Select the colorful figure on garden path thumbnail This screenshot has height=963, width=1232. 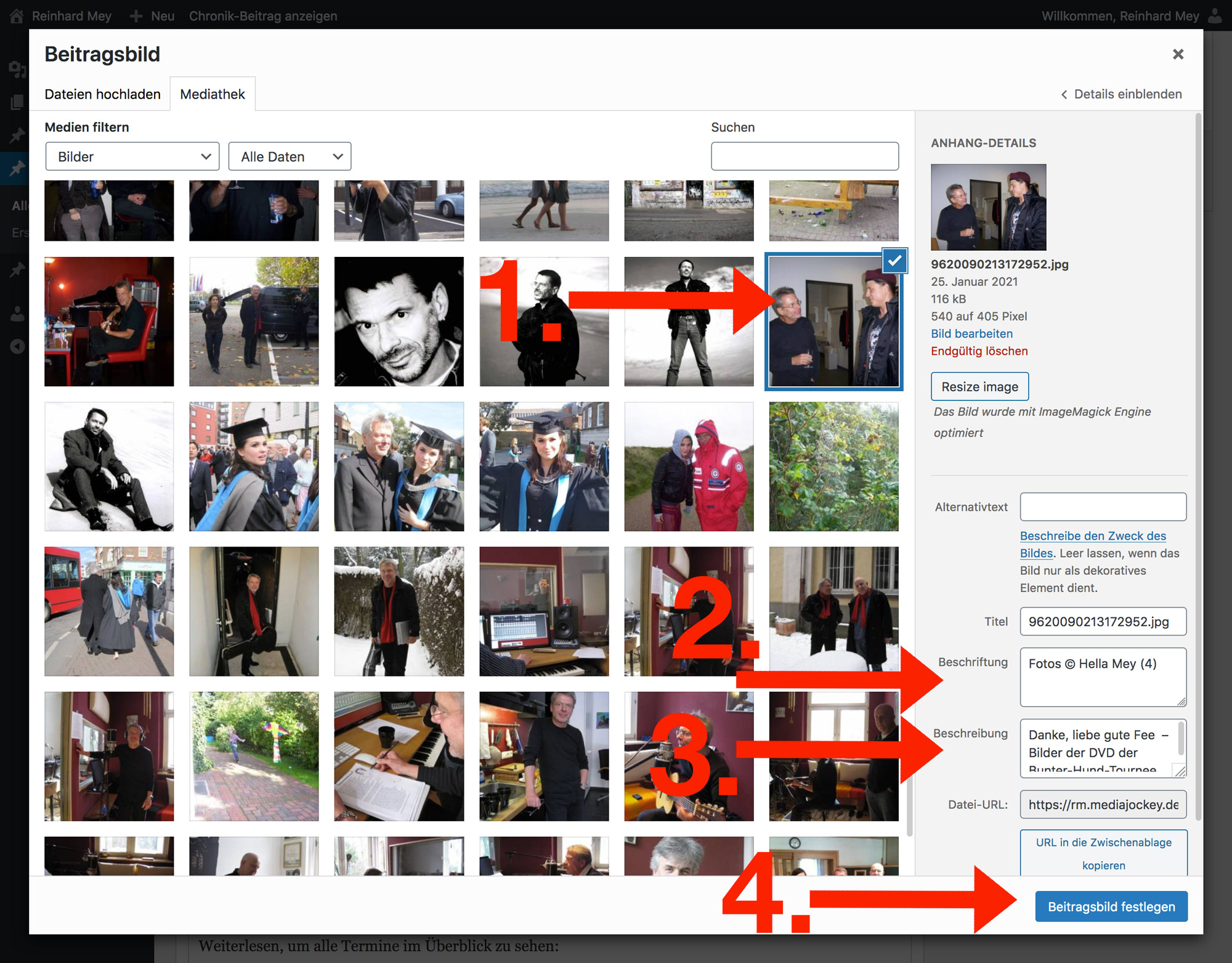[x=254, y=756]
